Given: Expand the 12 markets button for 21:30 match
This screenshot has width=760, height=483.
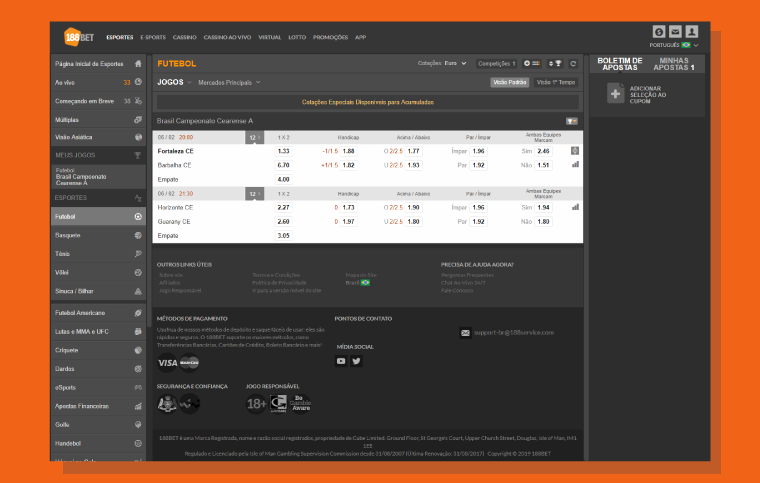Looking at the screenshot, I should pos(254,194).
